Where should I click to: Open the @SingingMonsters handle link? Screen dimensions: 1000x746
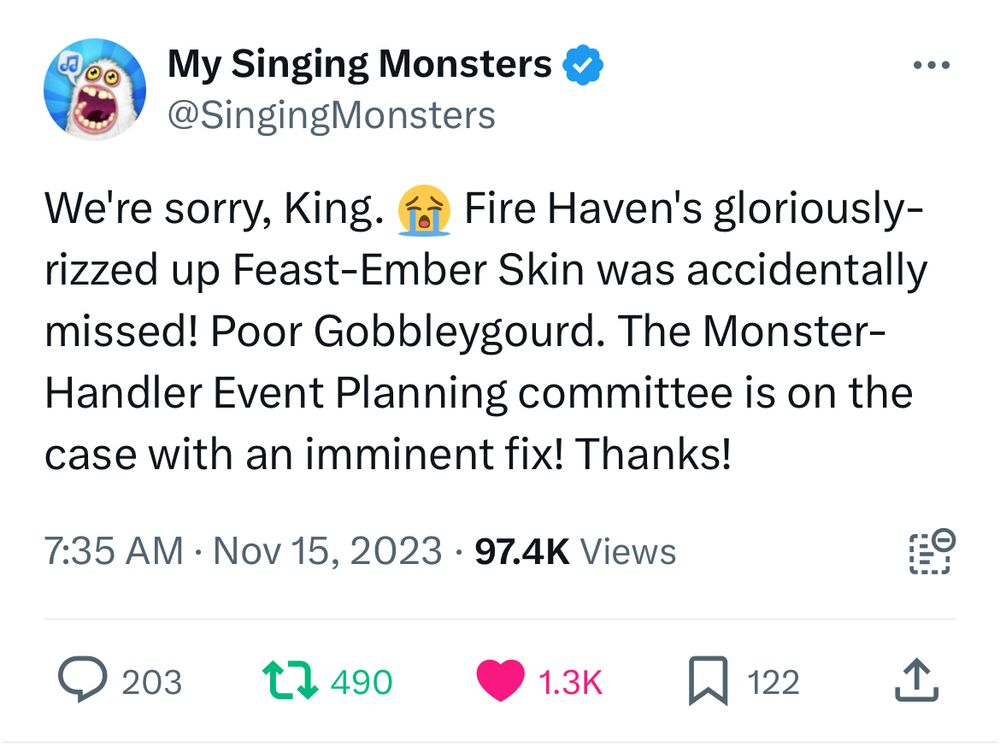(x=331, y=115)
